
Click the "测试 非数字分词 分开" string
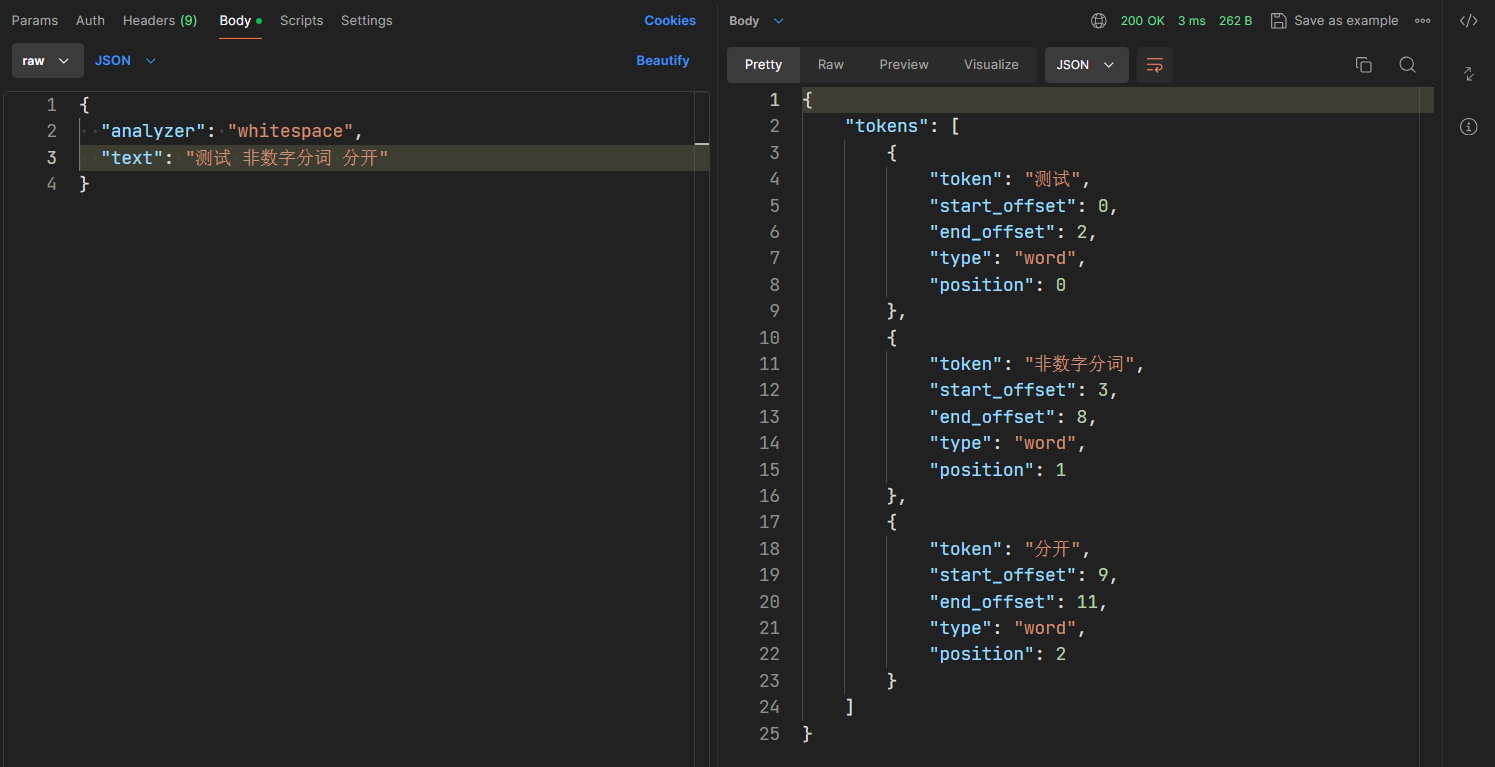287,157
